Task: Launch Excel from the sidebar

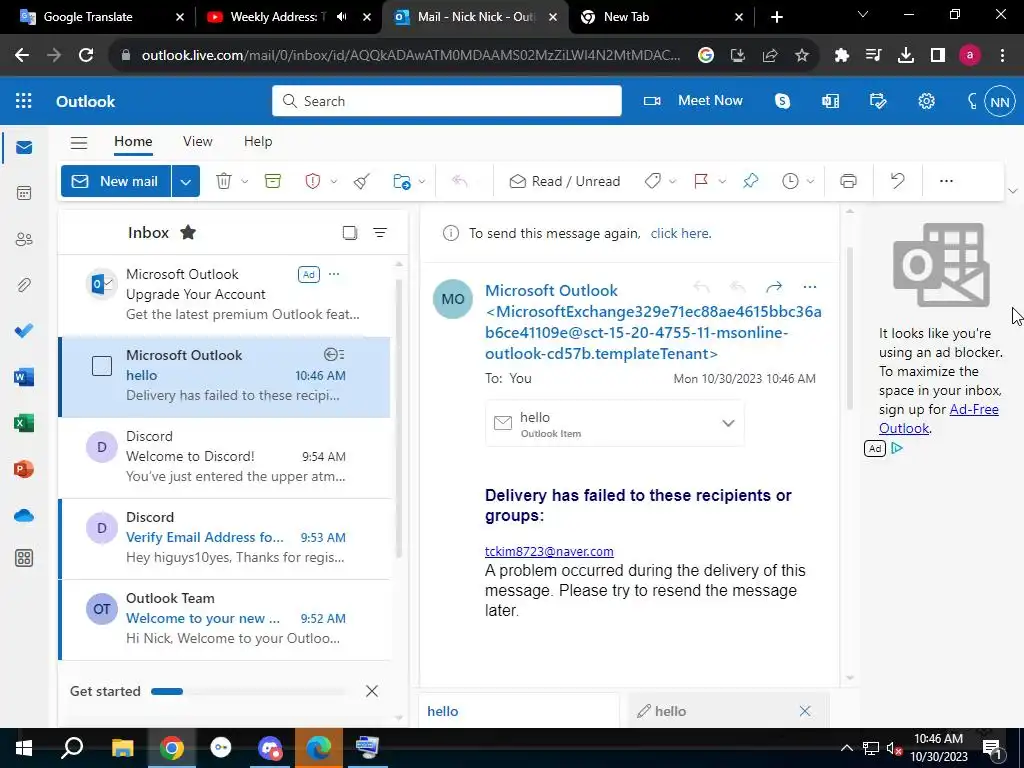Action: click(x=24, y=423)
